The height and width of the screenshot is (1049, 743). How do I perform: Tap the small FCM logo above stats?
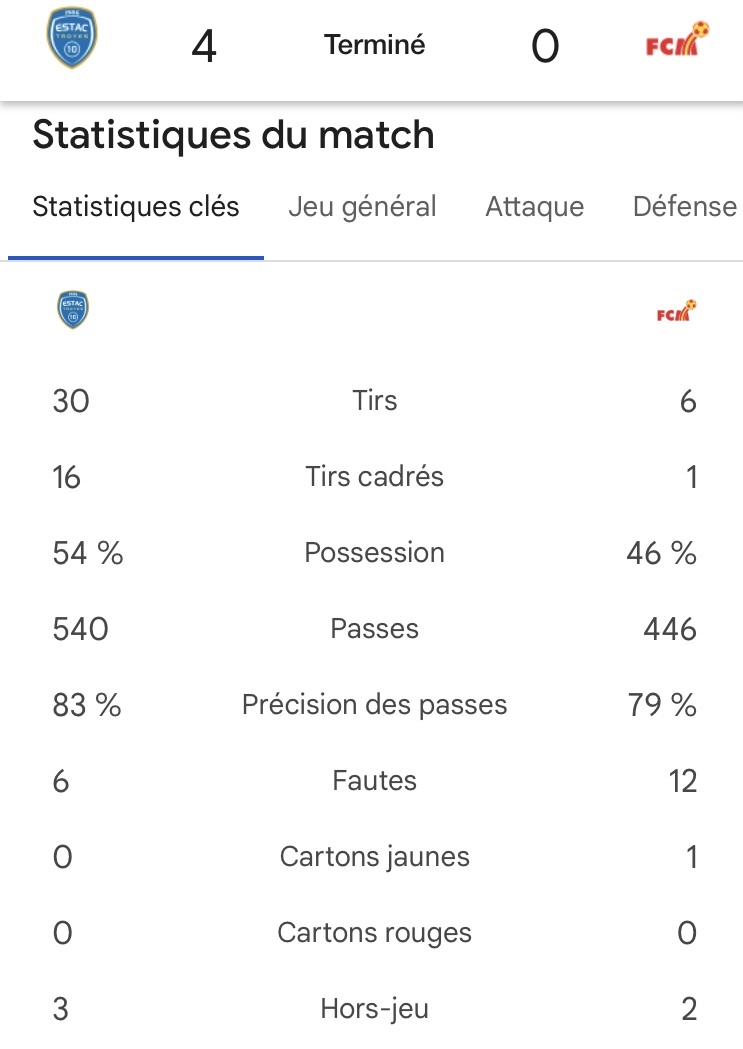676,311
